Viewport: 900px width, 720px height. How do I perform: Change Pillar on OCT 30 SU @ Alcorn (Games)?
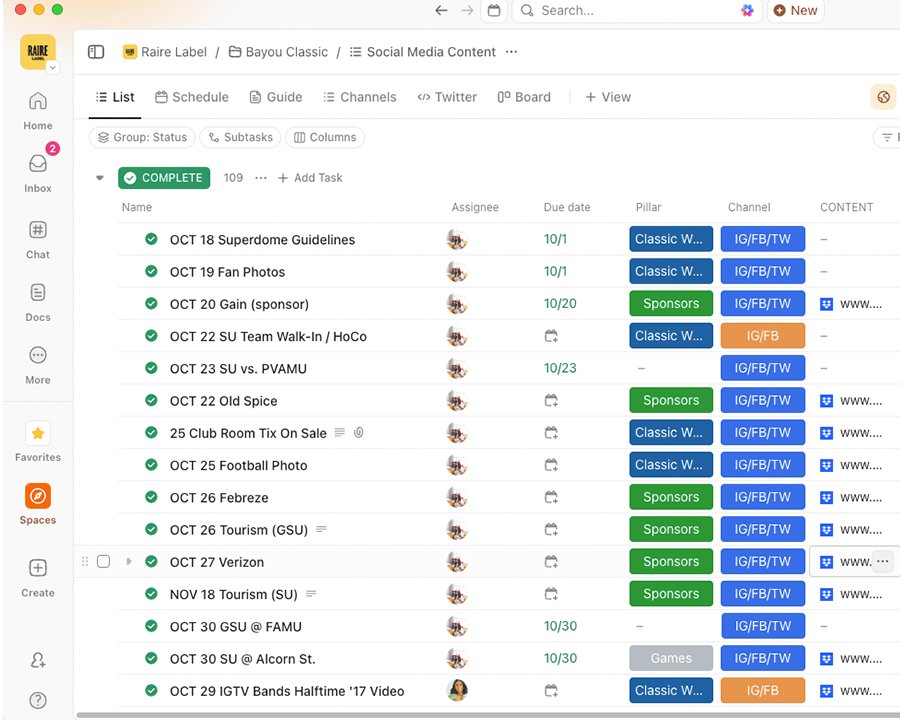coord(671,658)
